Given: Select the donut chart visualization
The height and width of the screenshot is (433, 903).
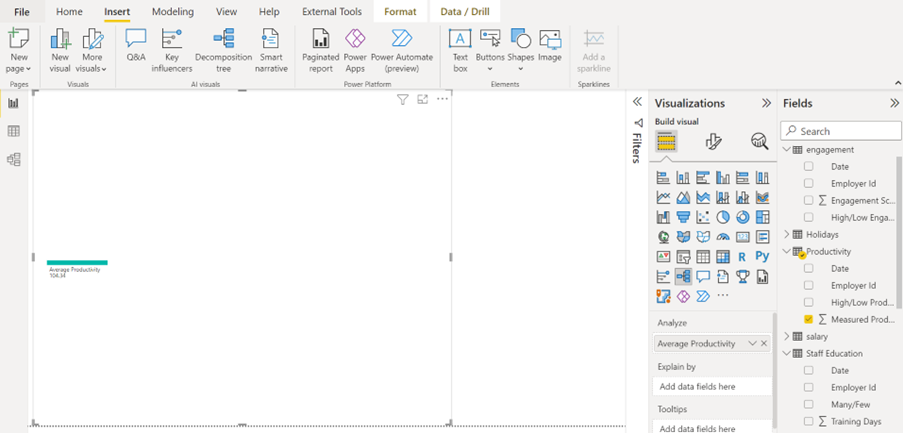Looking at the screenshot, I should (x=742, y=216).
